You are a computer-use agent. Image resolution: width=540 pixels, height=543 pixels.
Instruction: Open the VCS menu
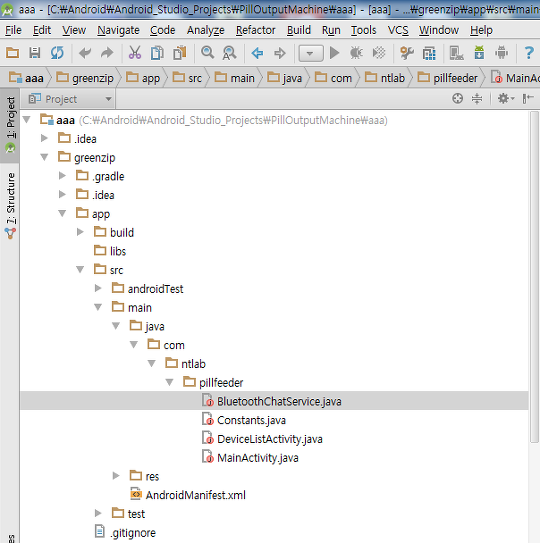point(398,30)
